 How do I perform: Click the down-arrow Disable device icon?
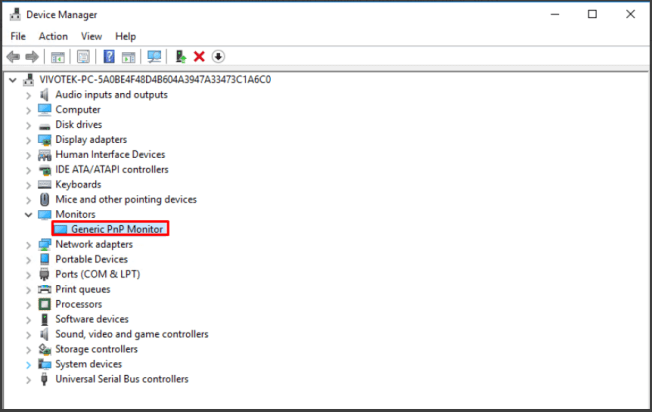pos(218,57)
